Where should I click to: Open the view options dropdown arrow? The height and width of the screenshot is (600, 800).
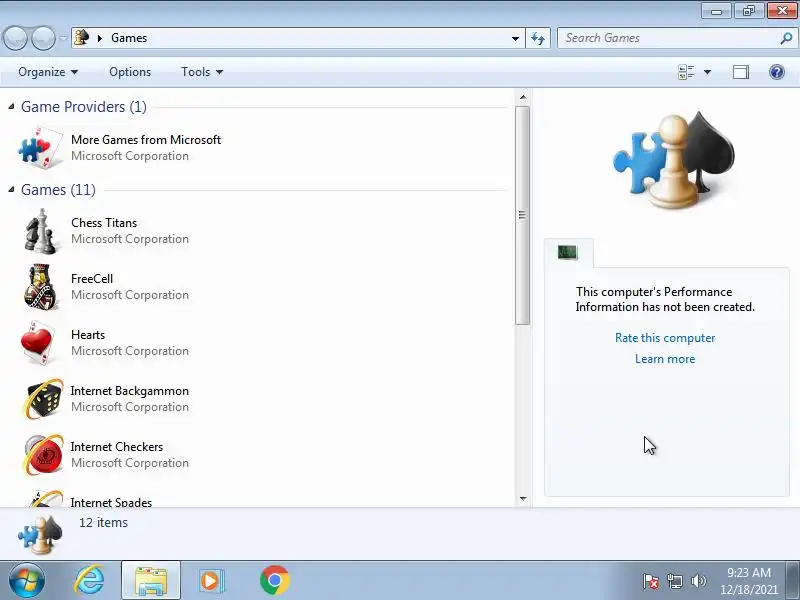[707, 72]
